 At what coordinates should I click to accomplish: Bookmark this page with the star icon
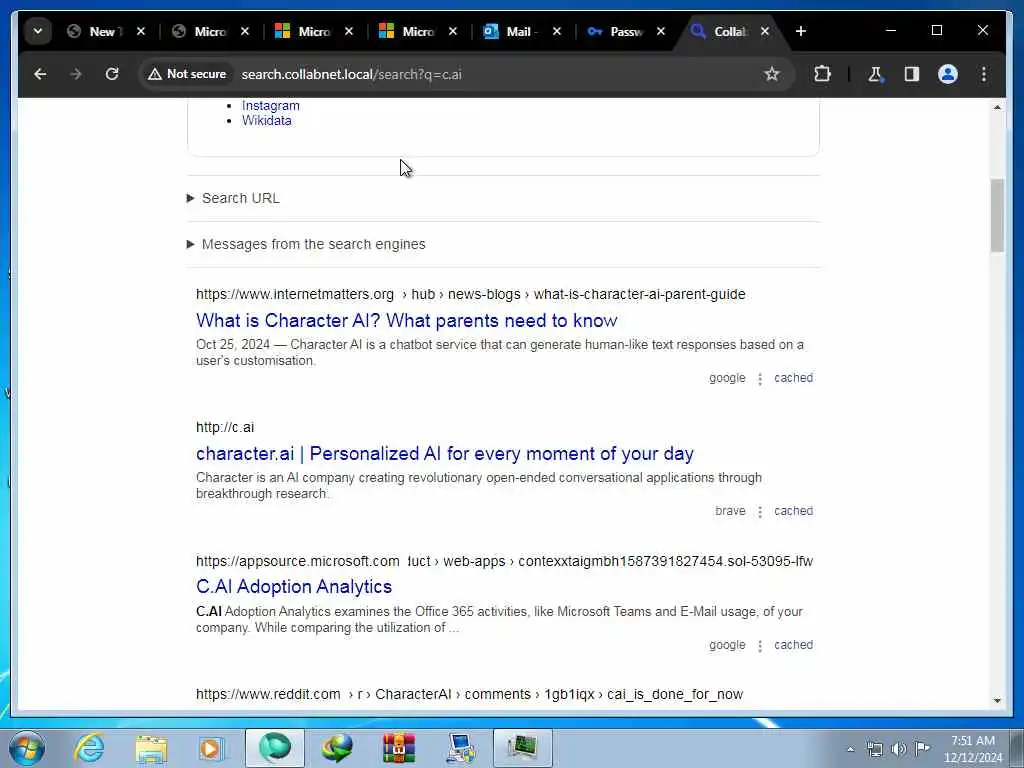pos(772,74)
